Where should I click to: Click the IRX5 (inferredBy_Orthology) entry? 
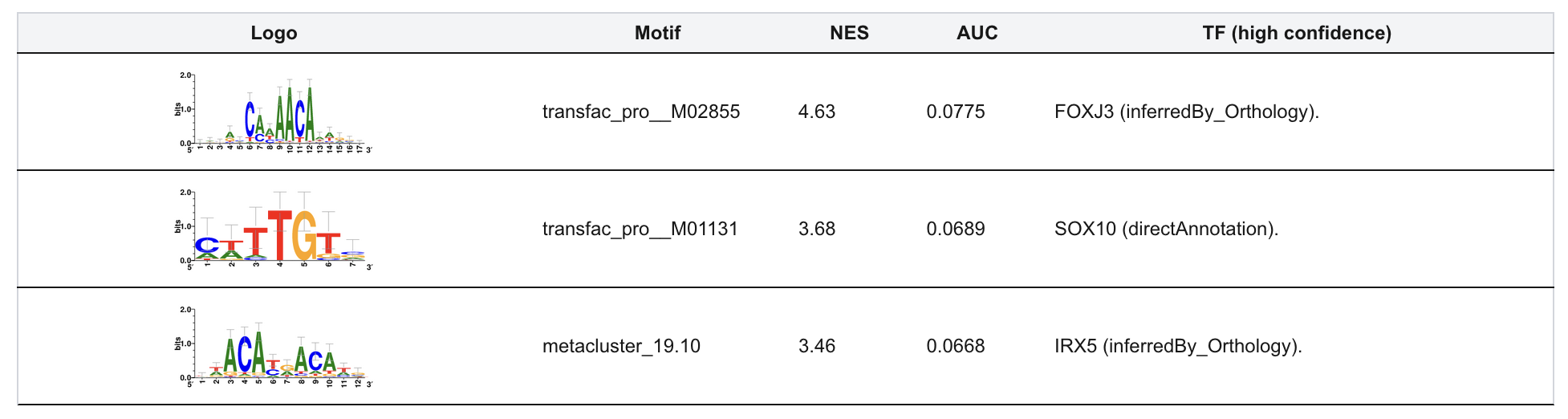click(1177, 346)
